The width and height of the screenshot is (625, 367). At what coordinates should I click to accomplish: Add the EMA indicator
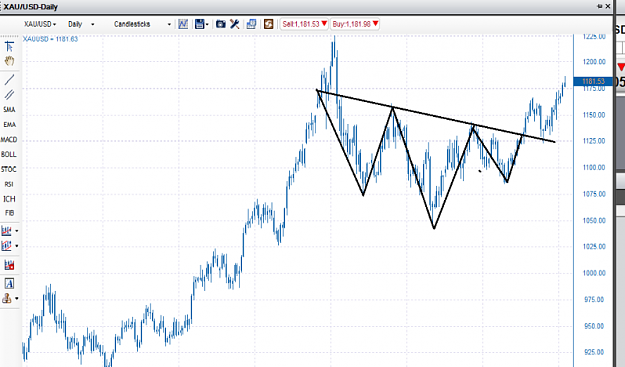click(9, 125)
